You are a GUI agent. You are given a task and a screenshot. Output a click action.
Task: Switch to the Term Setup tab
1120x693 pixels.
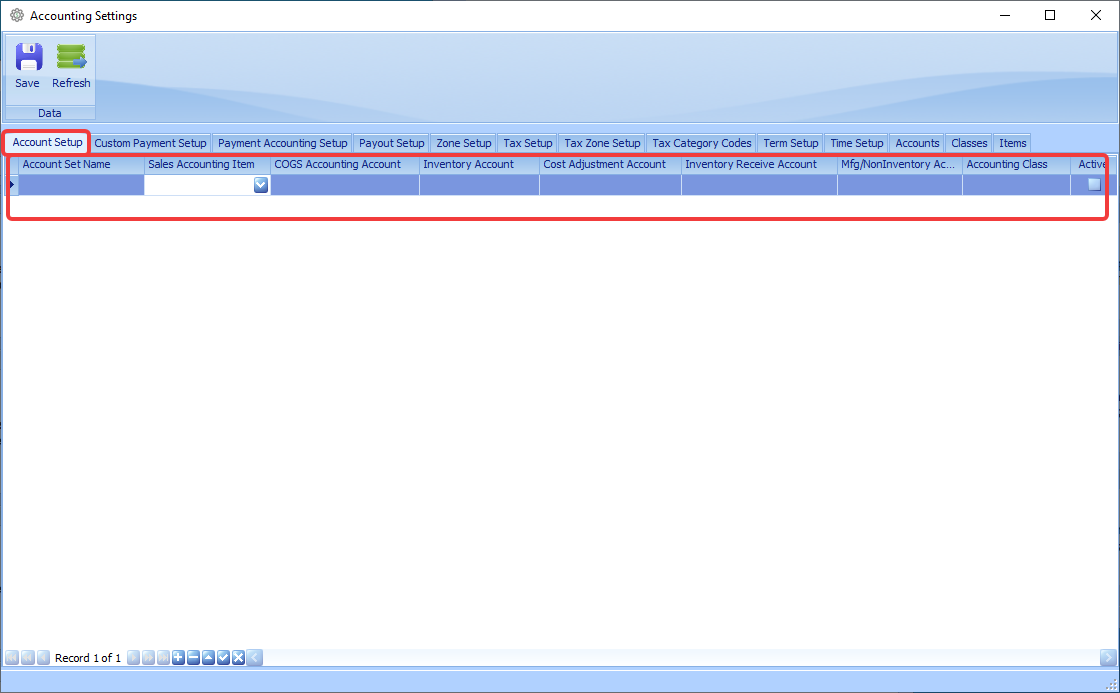tap(791, 143)
